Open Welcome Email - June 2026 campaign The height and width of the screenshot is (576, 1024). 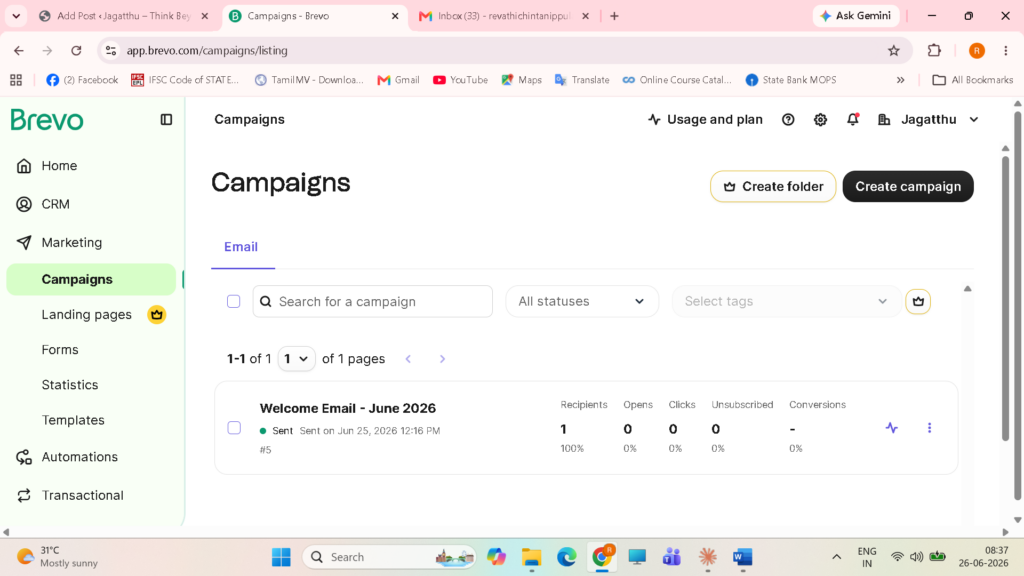[x=347, y=408]
